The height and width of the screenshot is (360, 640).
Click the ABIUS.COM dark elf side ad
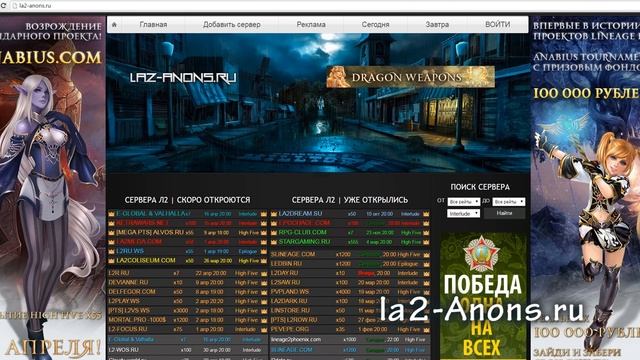tap(53, 188)
